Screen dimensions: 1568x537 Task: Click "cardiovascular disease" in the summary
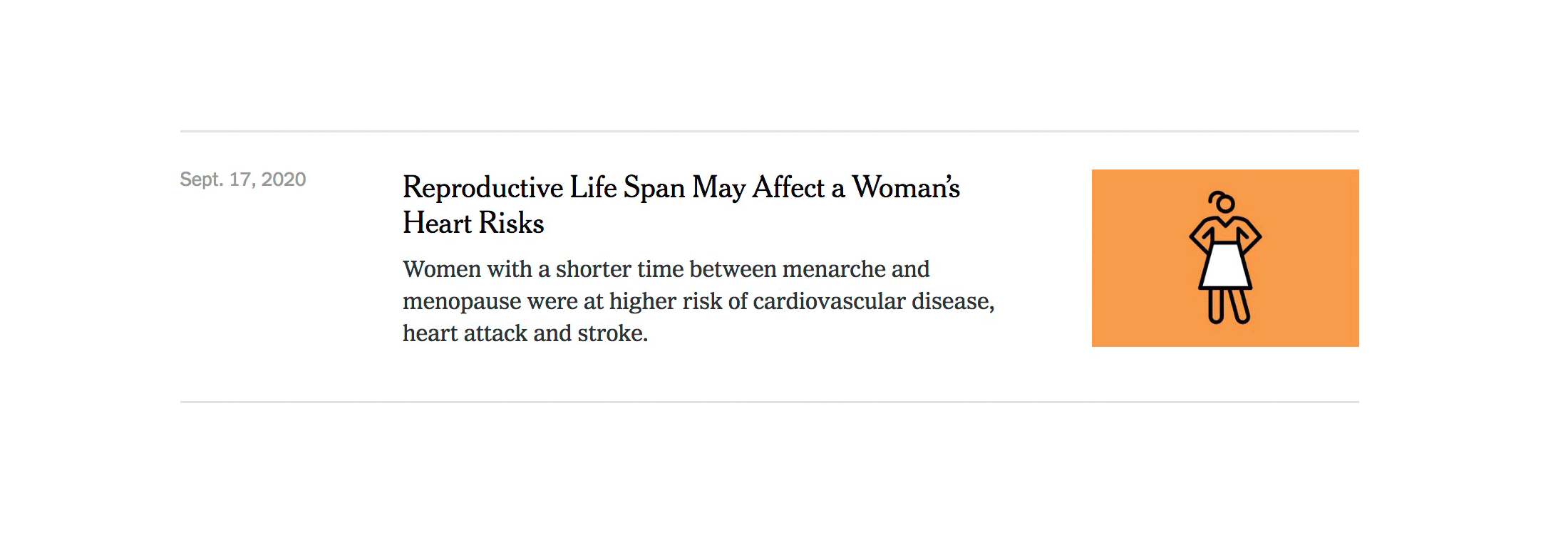coord(872,301)
